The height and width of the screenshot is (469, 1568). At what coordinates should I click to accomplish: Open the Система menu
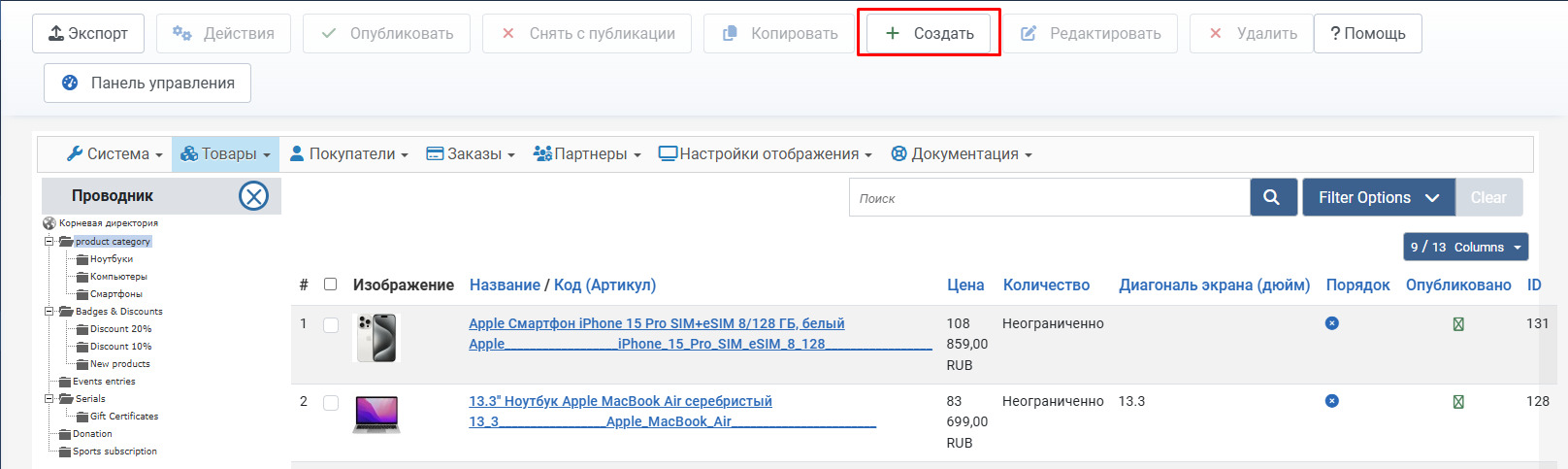click(x=114, y=153)
